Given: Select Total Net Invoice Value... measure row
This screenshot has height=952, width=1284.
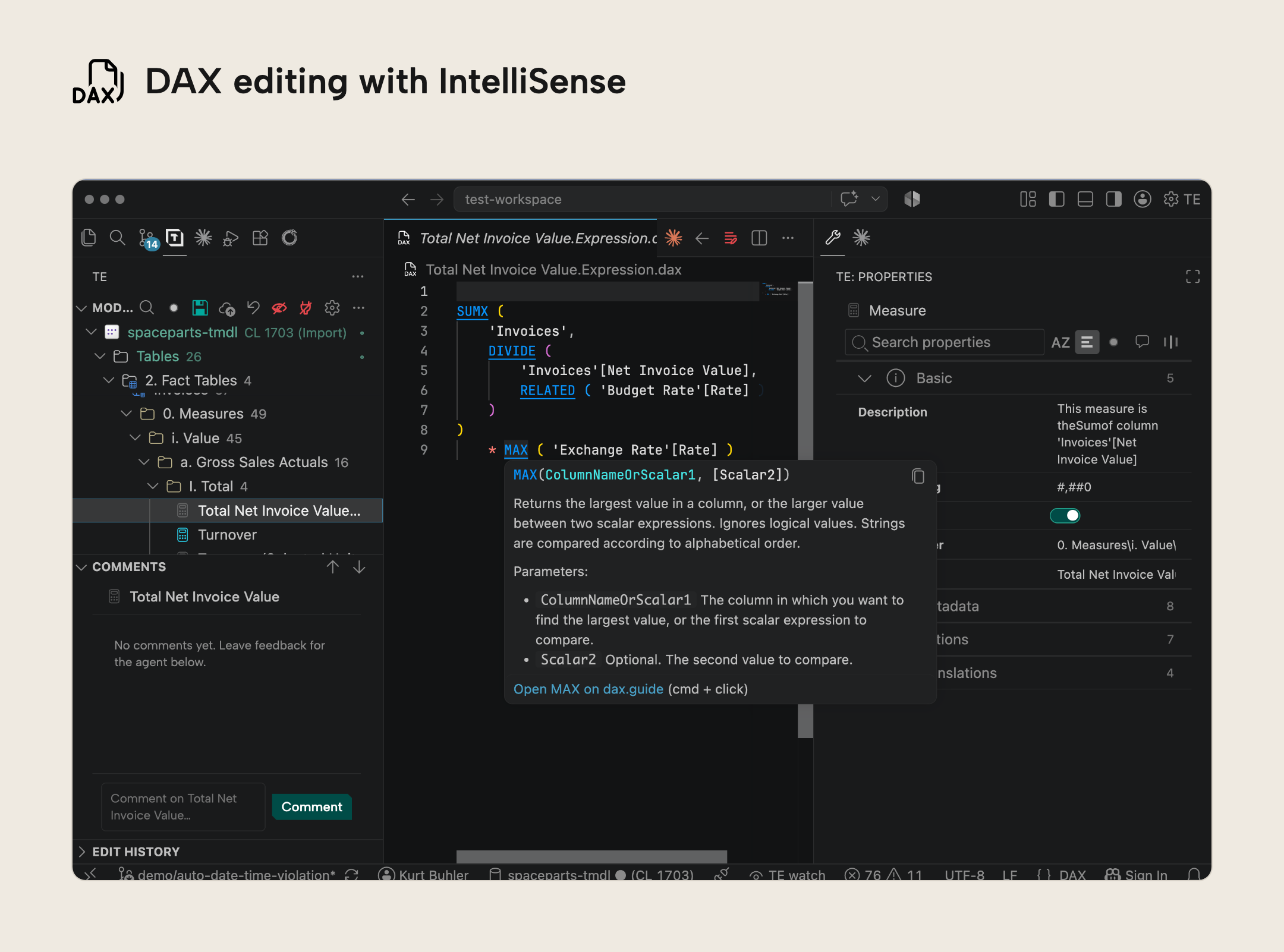Looking at the screenshot, I should 228,510.
